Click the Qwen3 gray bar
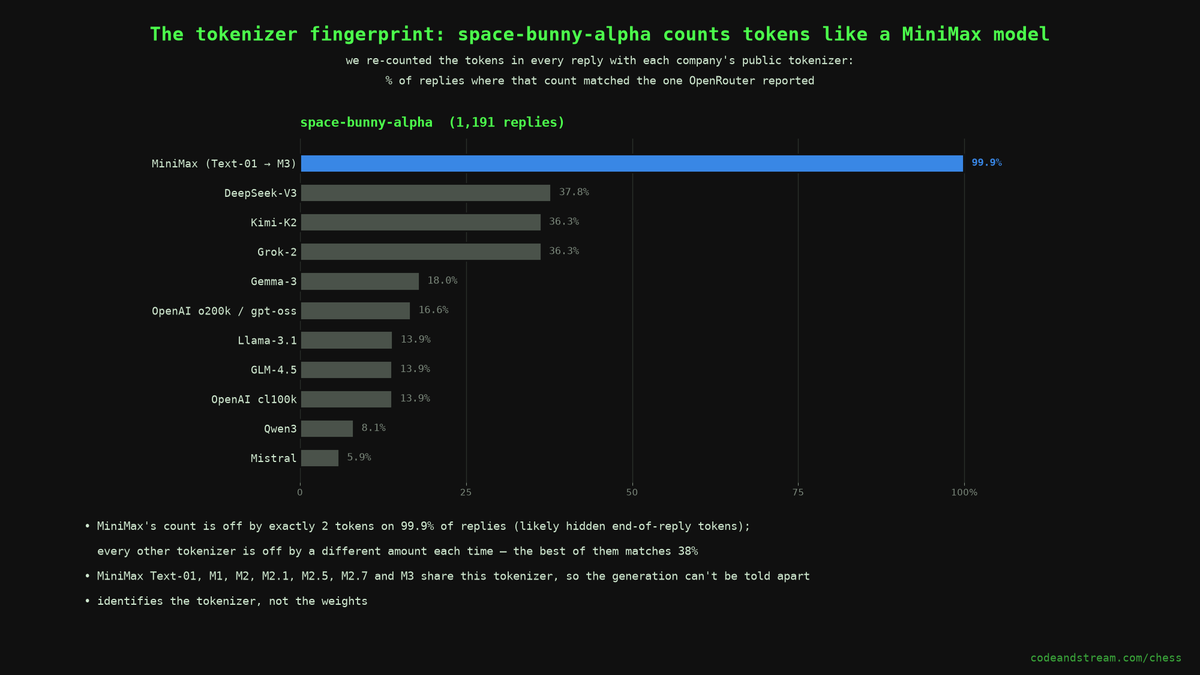 click(327, 428)
